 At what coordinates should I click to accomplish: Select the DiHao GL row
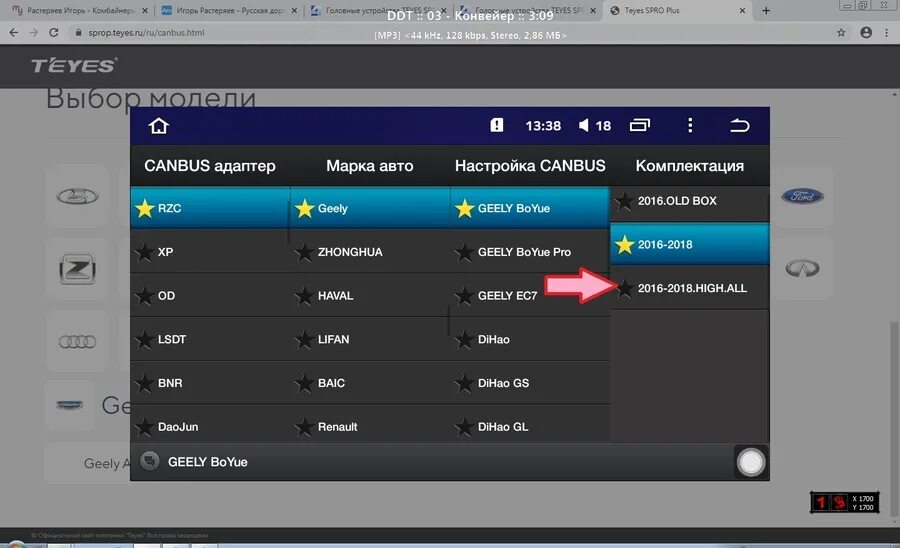coord(530,424)
